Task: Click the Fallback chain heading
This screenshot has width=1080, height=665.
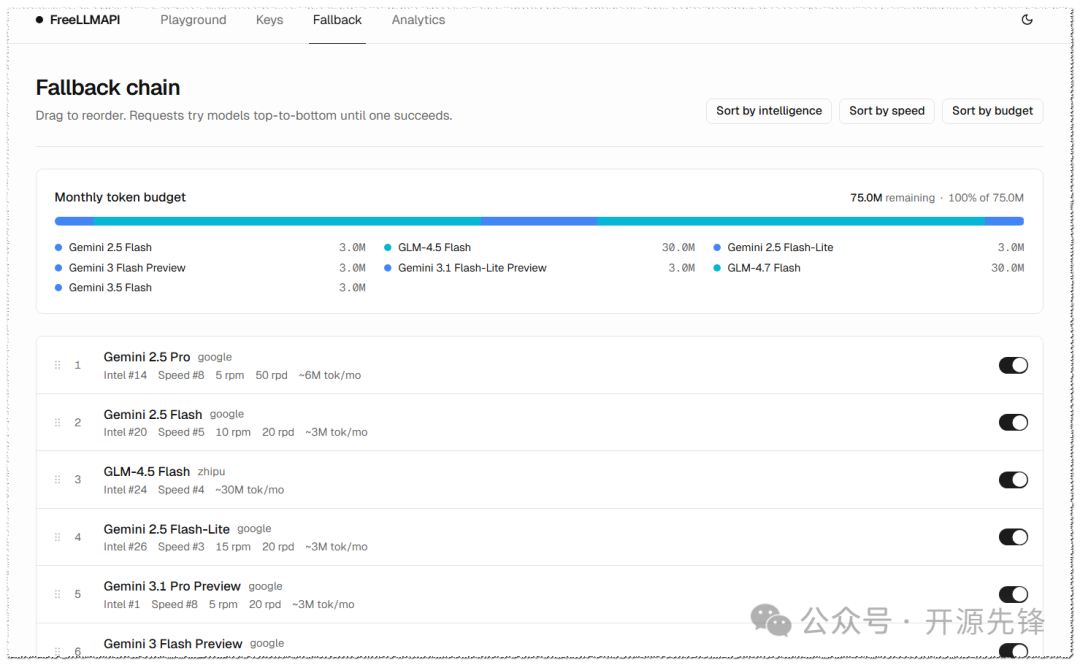Action: point(107,88)
